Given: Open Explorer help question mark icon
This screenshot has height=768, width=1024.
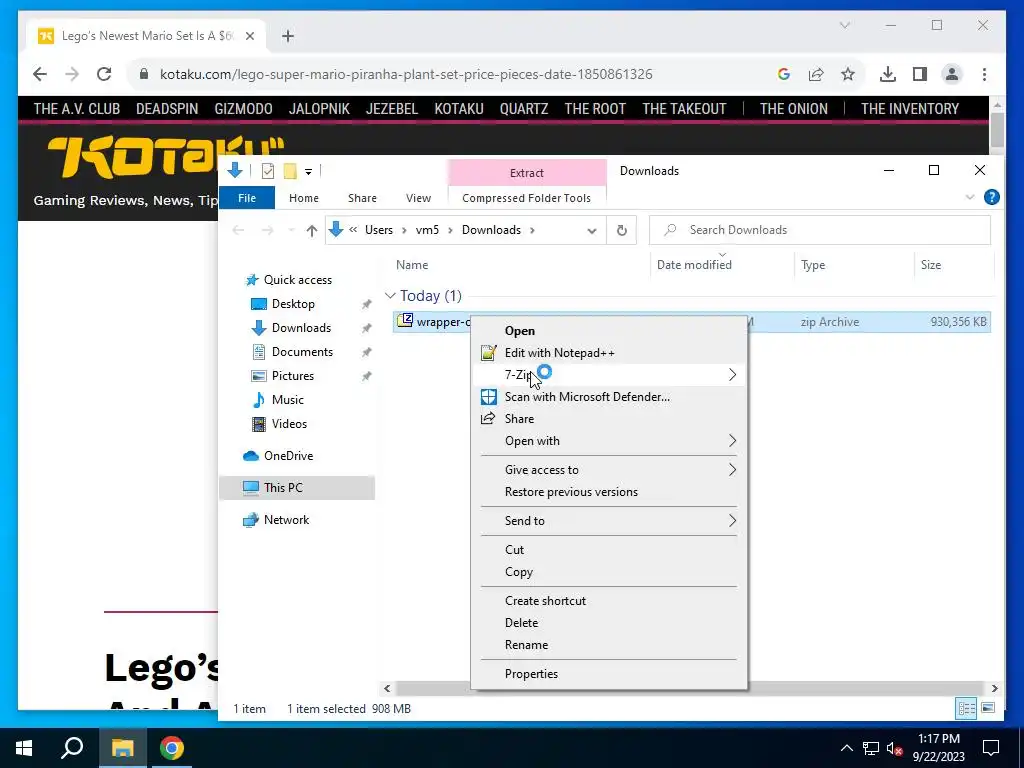Looking at the screenshot, I should 991,197.
